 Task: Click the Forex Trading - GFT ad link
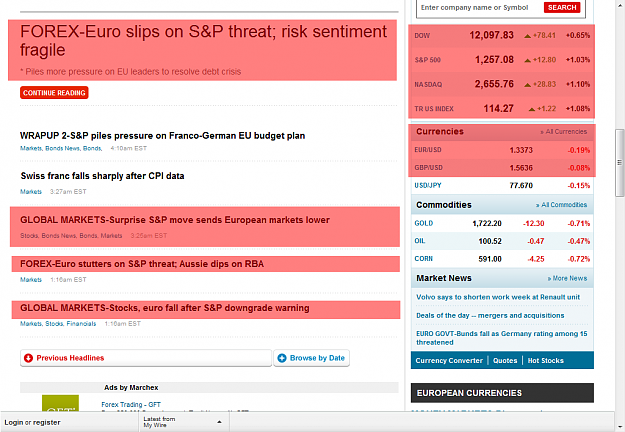coord(131,405)
